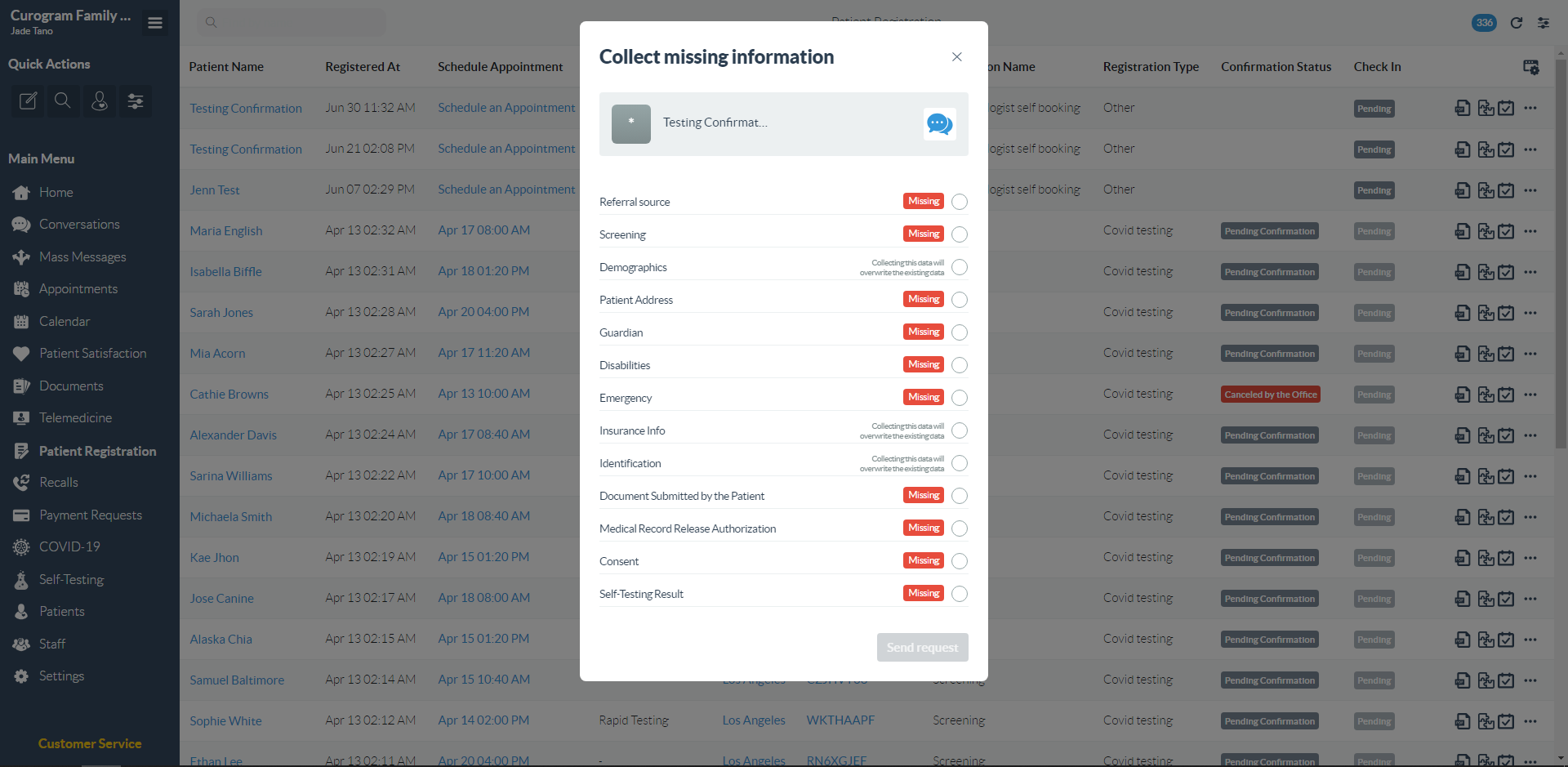Open more options for Maria English row
Image resolution: width=1568 pixels, height=767 pixels.
tap(1530, 231)
